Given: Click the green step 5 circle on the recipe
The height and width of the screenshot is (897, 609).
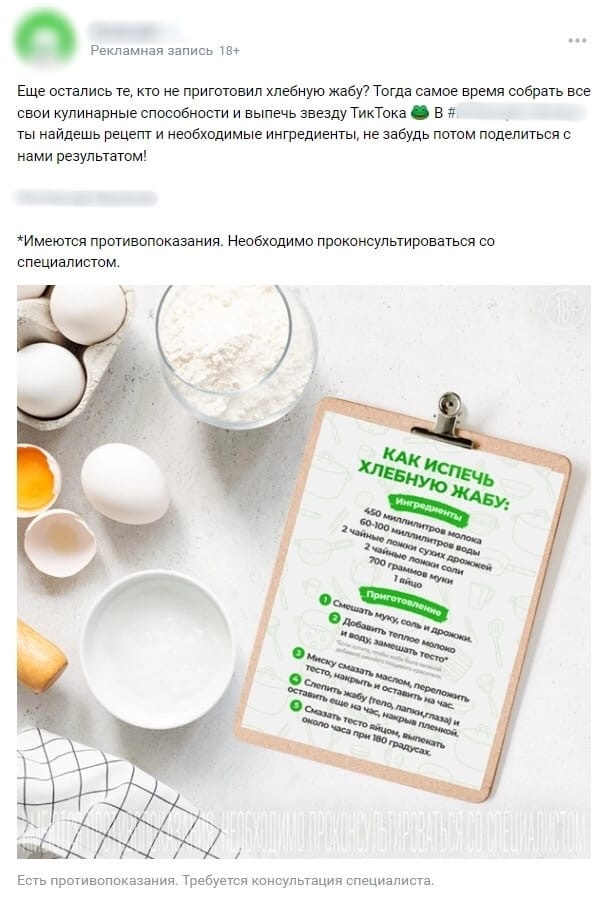Looking at the screenshot, I should [296, 706].
